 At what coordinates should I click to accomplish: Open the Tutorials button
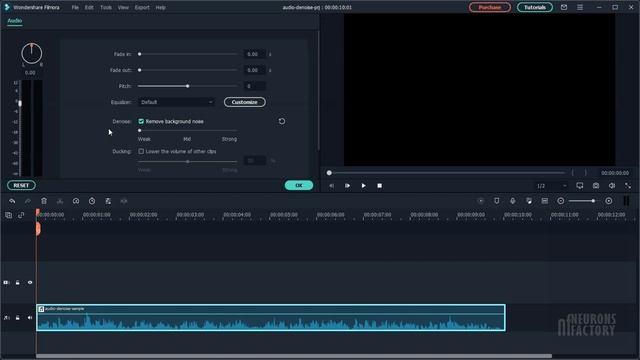point(535,7)
